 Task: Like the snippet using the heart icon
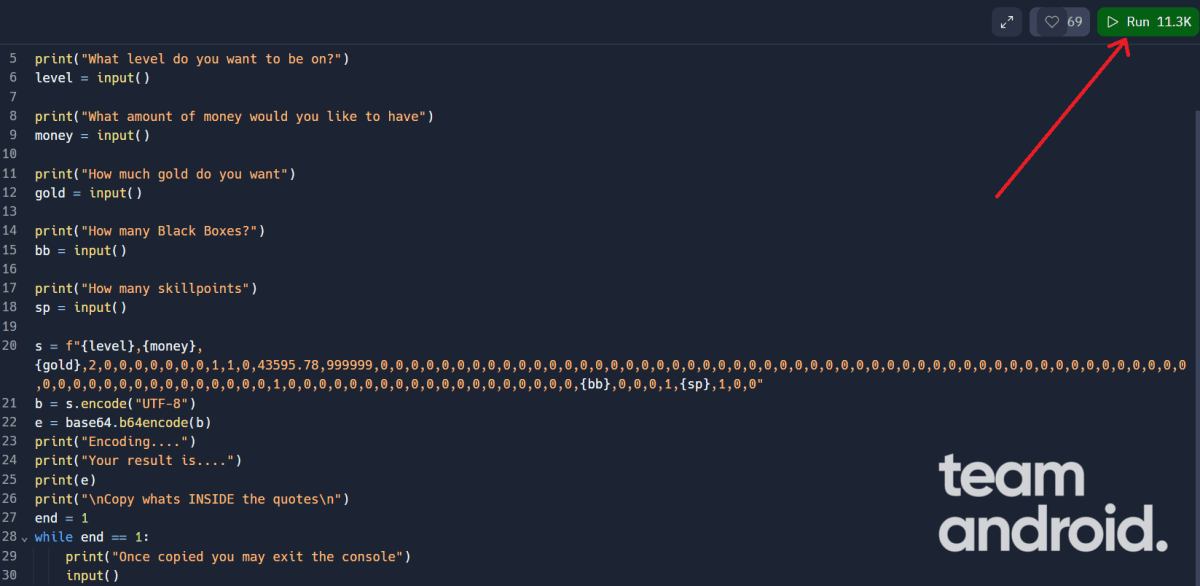1050,21
